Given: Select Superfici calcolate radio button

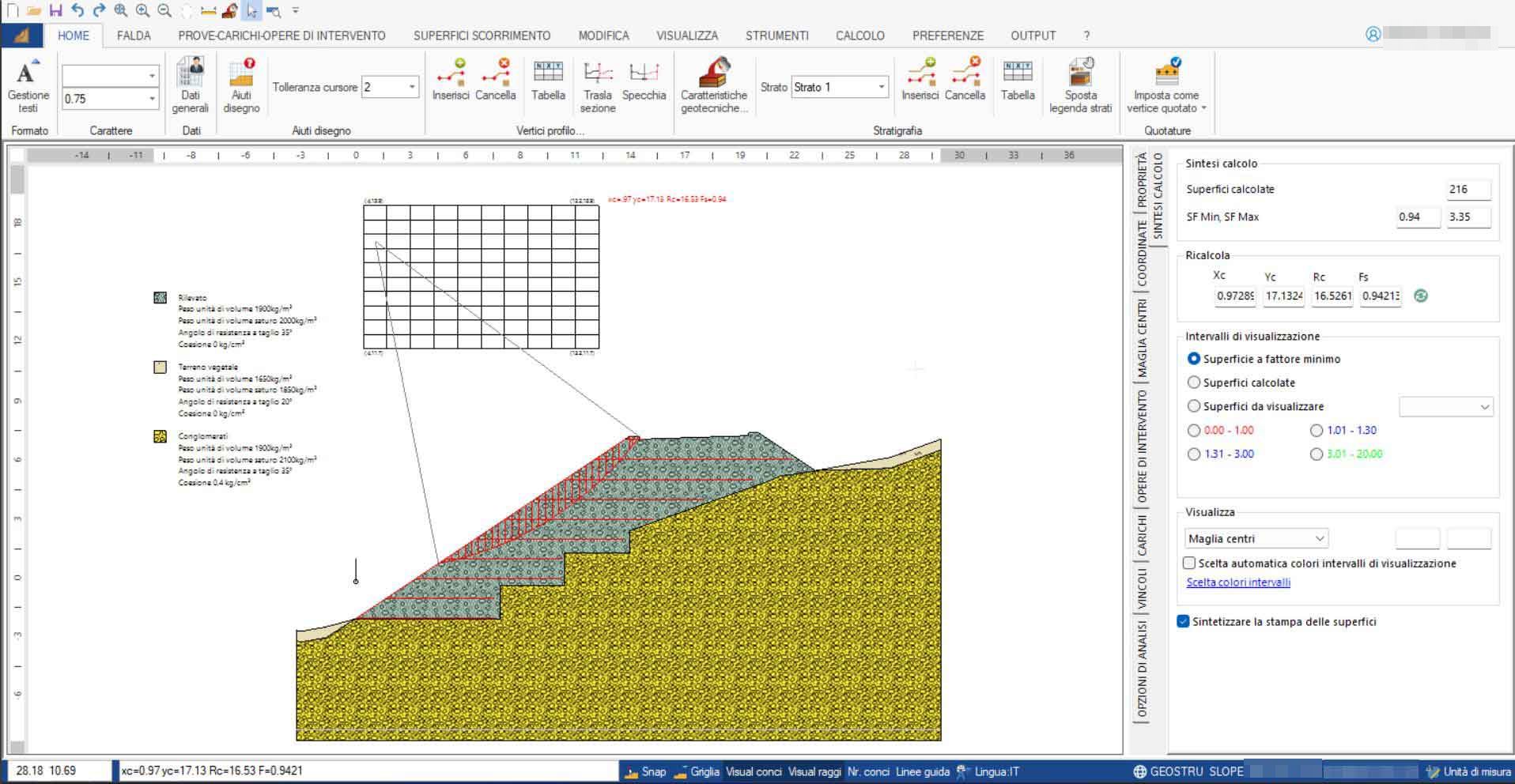Looking at the screenshot, I should (x=1194, y=383).
